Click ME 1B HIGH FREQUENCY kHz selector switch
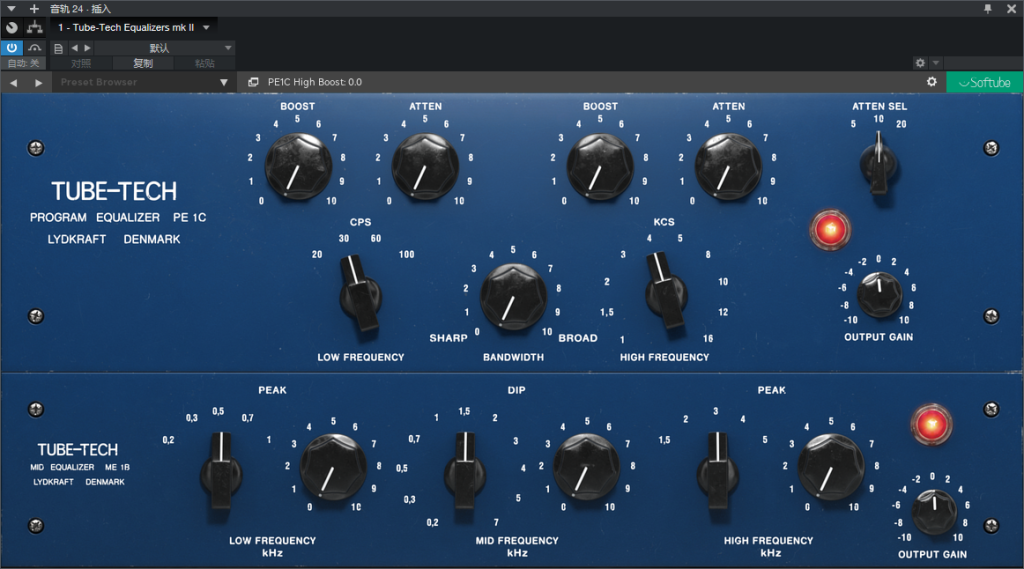Image resolution: width=1024 pixels, height=569 pixels. (x=718, y=472)
